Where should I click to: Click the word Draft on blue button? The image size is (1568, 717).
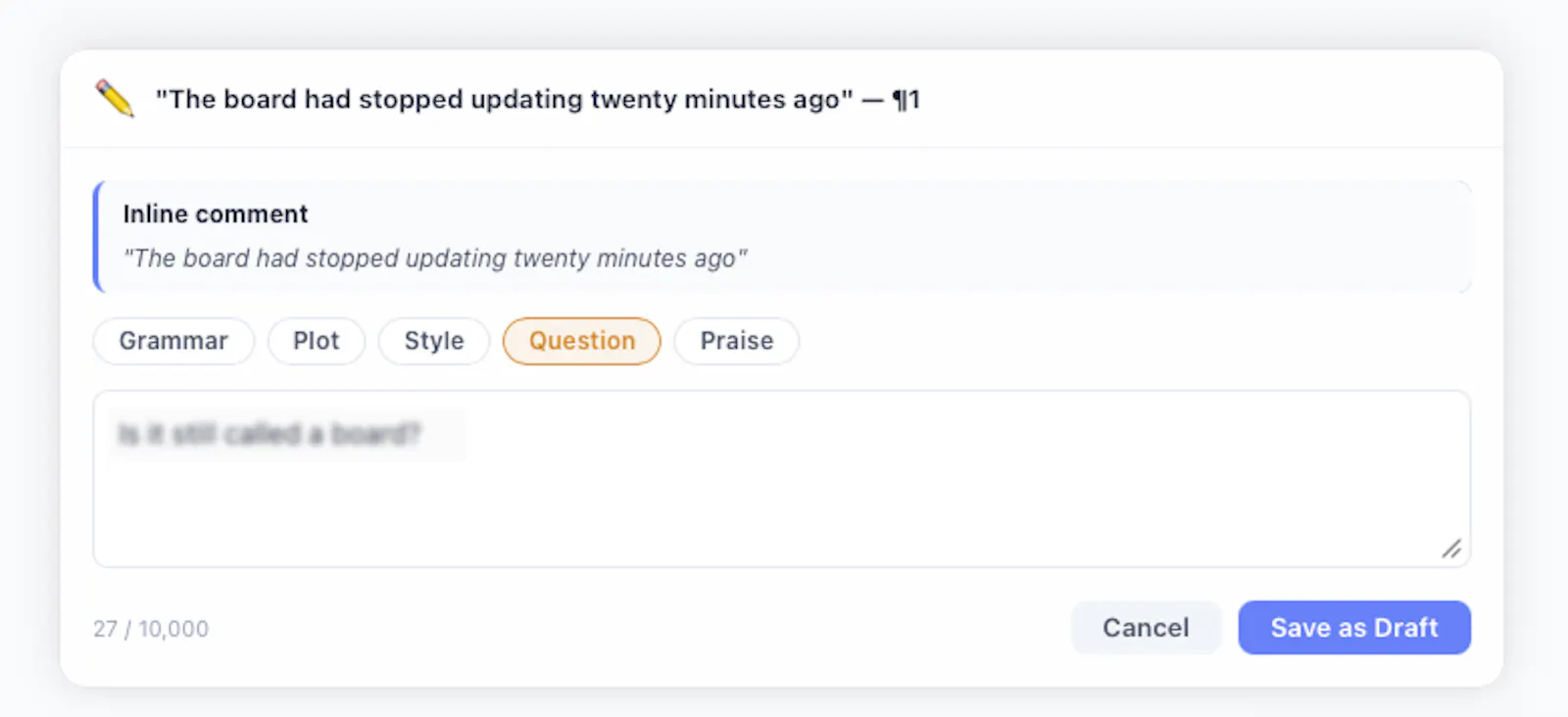click(1406, 628)
